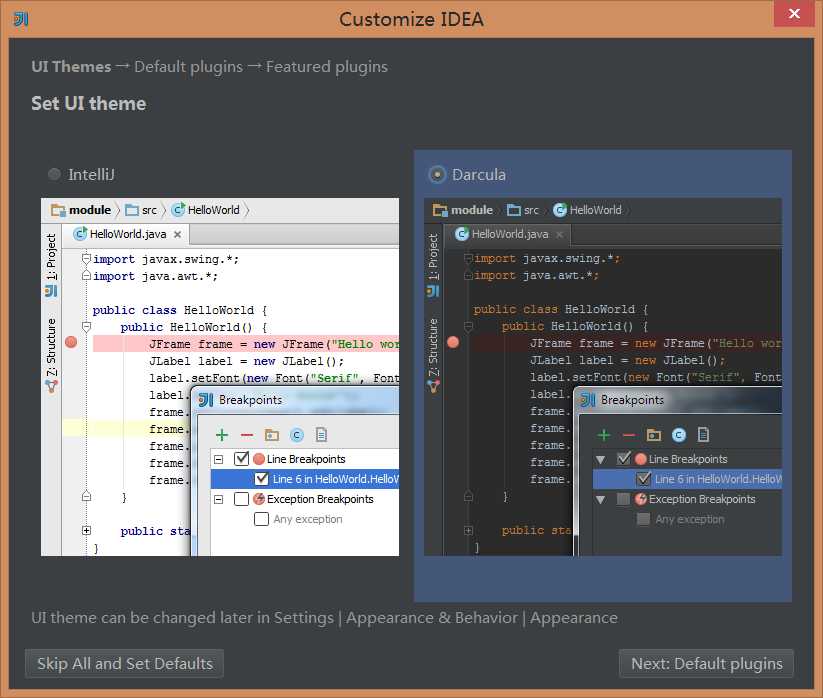Collapse first import fold marker in IntelliJ preview

(87, 258)
